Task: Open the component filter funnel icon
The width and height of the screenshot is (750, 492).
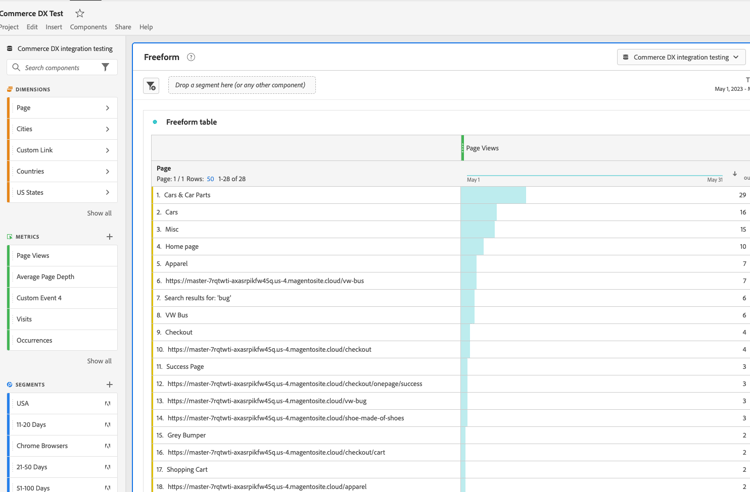Action: (x=105, y=67)
